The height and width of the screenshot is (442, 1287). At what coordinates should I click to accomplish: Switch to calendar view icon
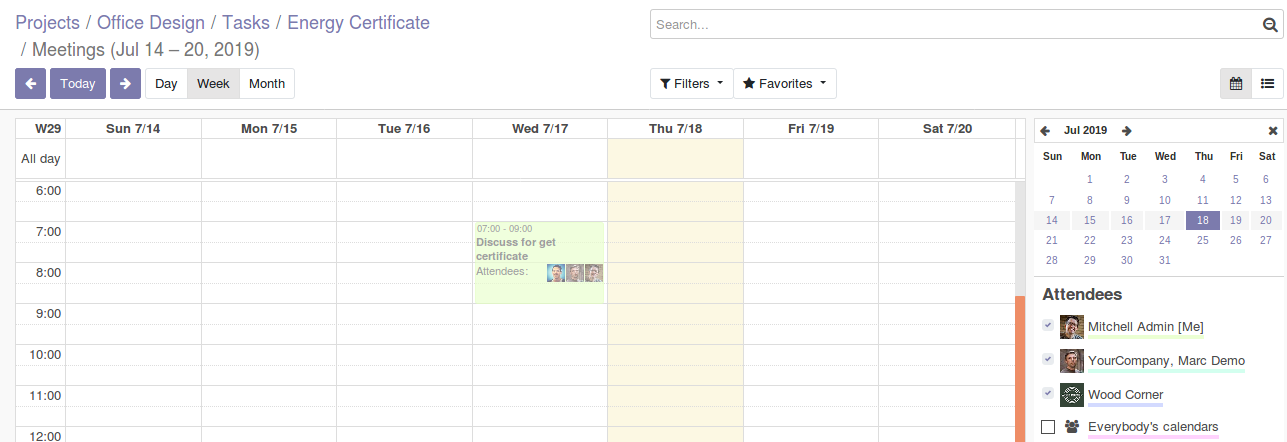(1236, 84)
